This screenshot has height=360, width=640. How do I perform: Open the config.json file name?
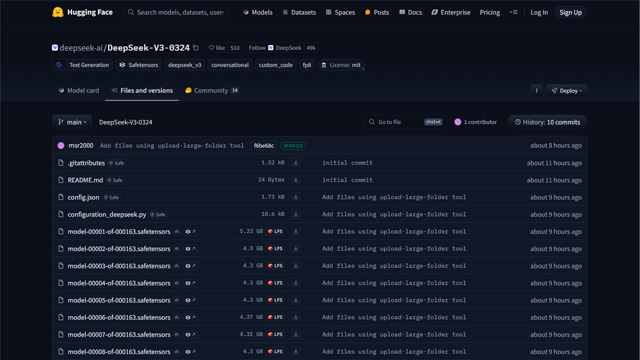point(83,197)
